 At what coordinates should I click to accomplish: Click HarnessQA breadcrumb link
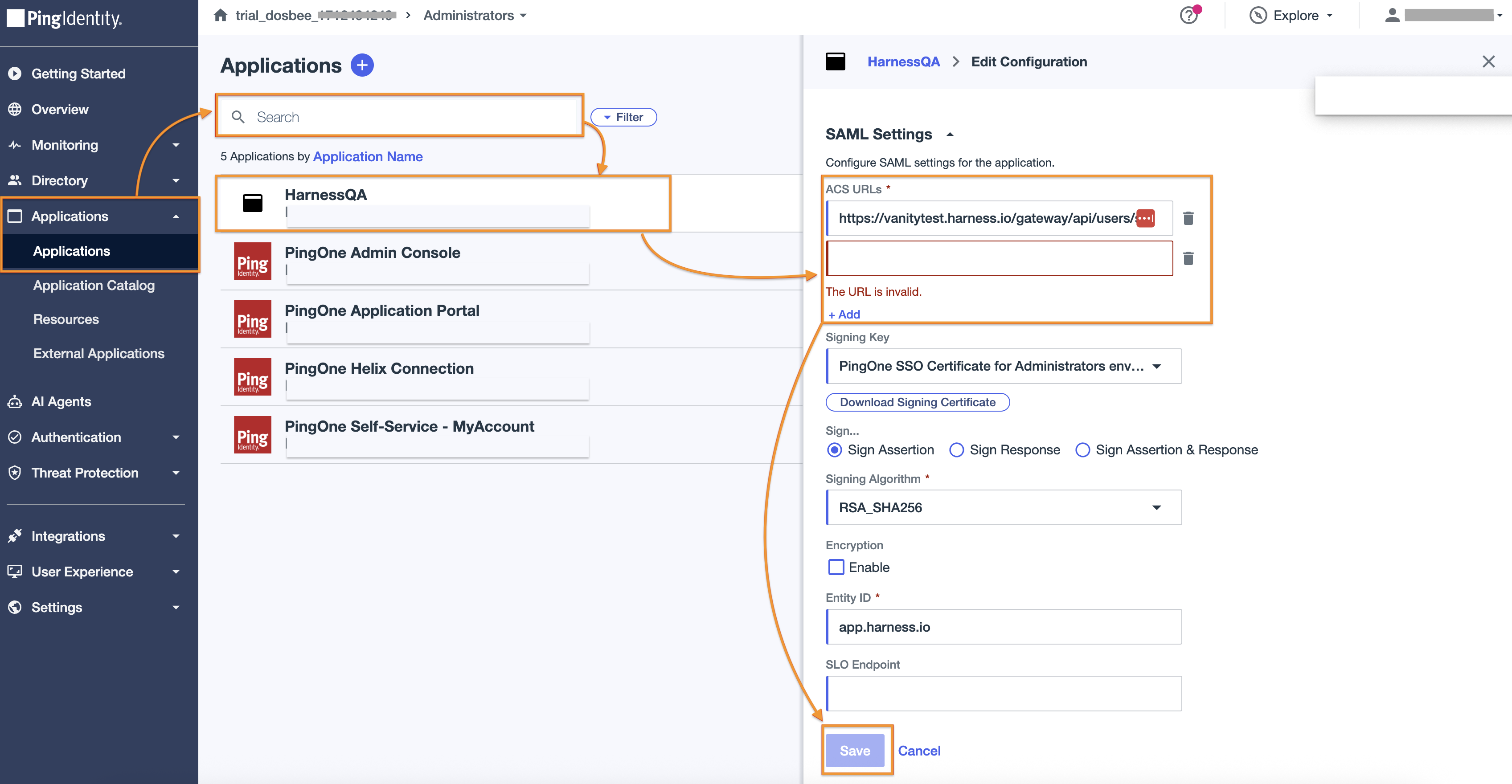coord(903,61)
